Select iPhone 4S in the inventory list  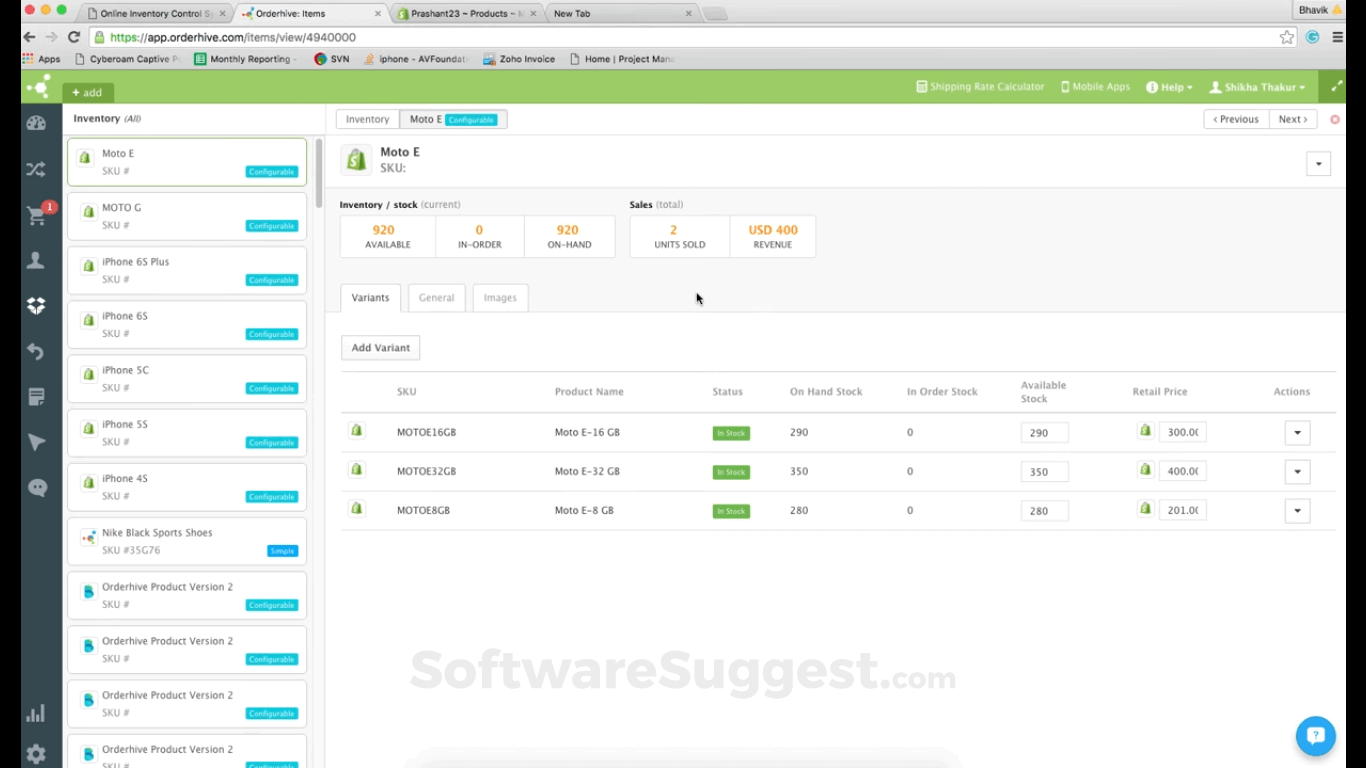click(x=187, y=487)
